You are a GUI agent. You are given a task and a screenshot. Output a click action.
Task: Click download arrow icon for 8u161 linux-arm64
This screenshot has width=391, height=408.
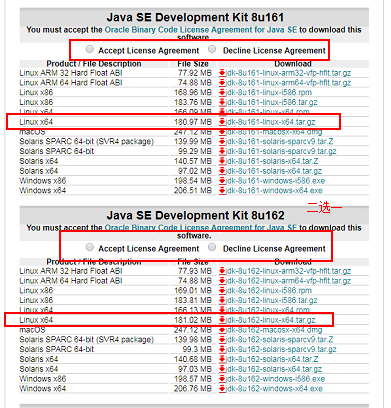point(222,83)
